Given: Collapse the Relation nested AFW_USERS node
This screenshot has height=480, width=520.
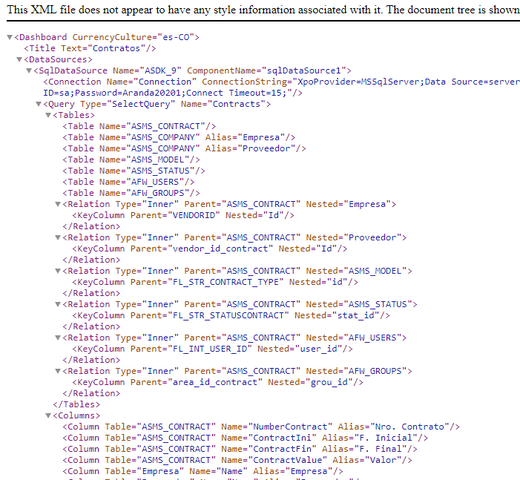Looking at the screenshot, I should pos(58,338).
